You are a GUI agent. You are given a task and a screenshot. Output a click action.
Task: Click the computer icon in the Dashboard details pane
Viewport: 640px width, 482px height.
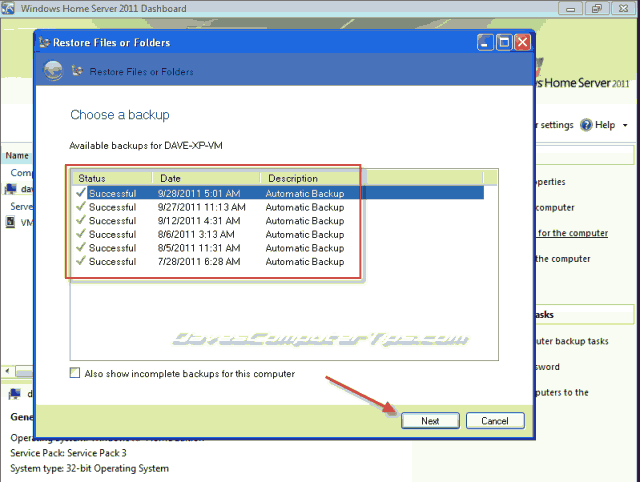[15, 394]
